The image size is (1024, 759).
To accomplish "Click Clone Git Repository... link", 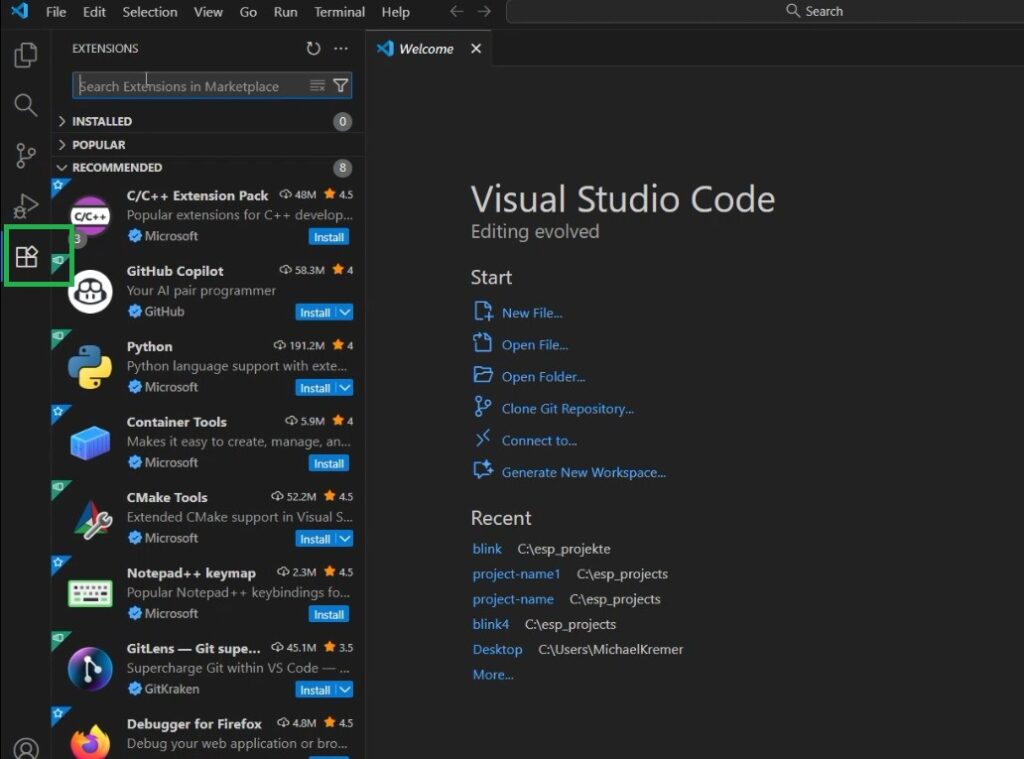I will [567, 409].
